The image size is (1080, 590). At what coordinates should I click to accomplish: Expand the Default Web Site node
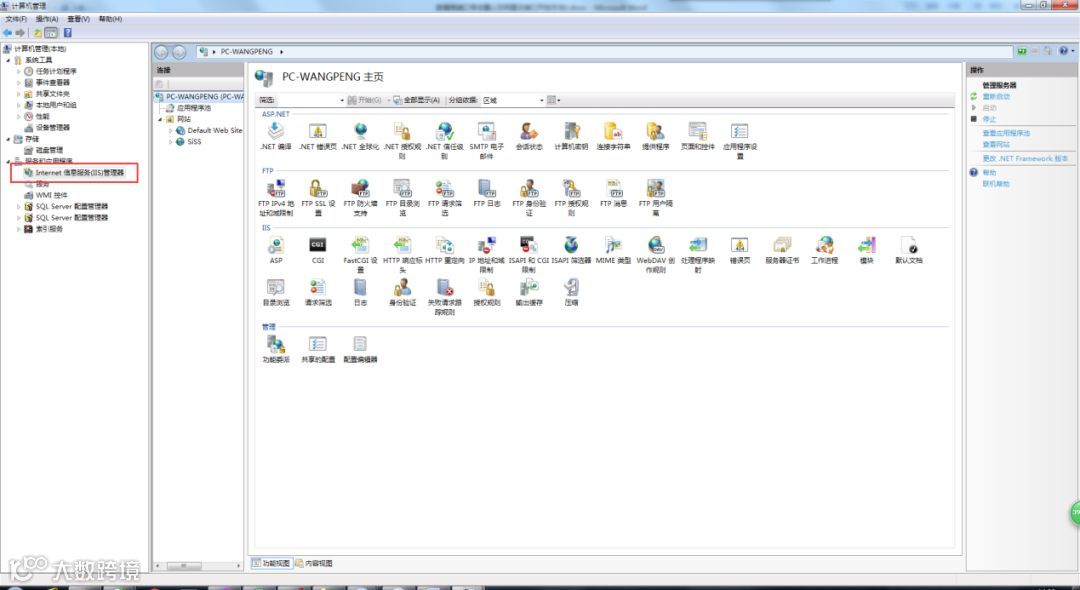[x=171, y=130]
